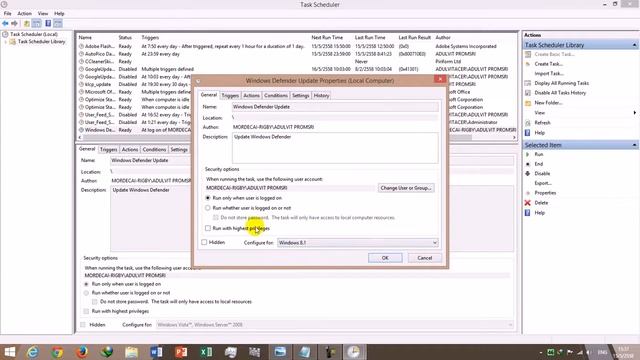Viewport: 640px width, 360px height.
Task: Check 'Run with highest privileges' in the dialog
Action: pos(208,228)
